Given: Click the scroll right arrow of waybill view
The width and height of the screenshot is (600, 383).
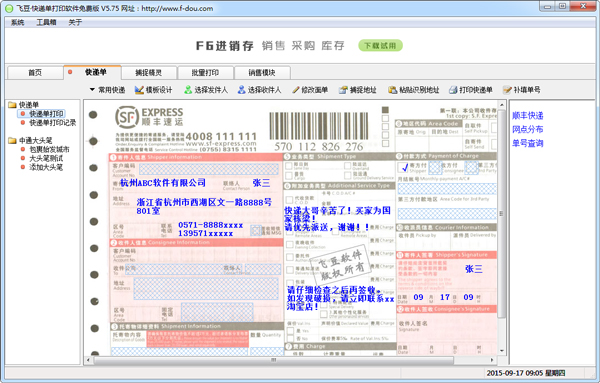Looking at the screenshot, I should (492, 360).
